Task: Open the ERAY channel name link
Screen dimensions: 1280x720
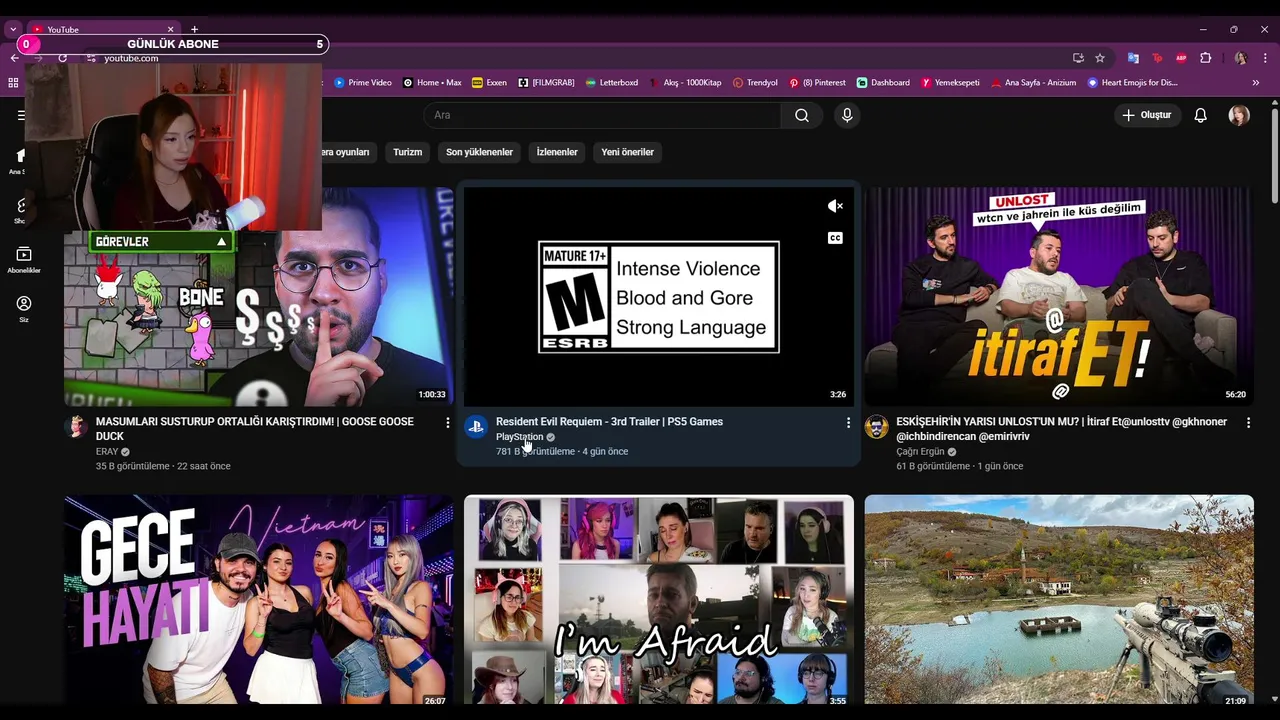Action: click(x=107, y=452)
